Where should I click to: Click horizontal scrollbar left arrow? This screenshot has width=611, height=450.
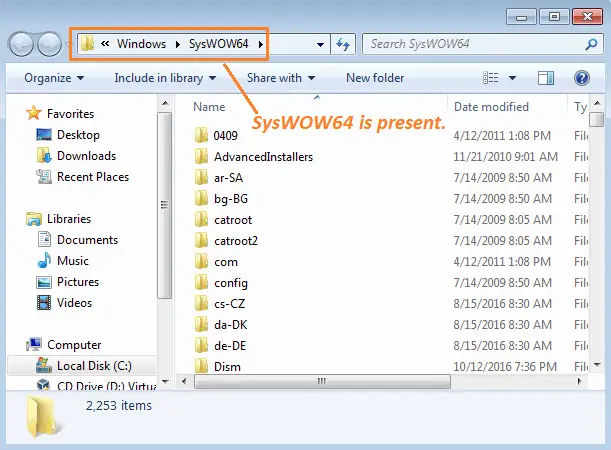[184, 381]
